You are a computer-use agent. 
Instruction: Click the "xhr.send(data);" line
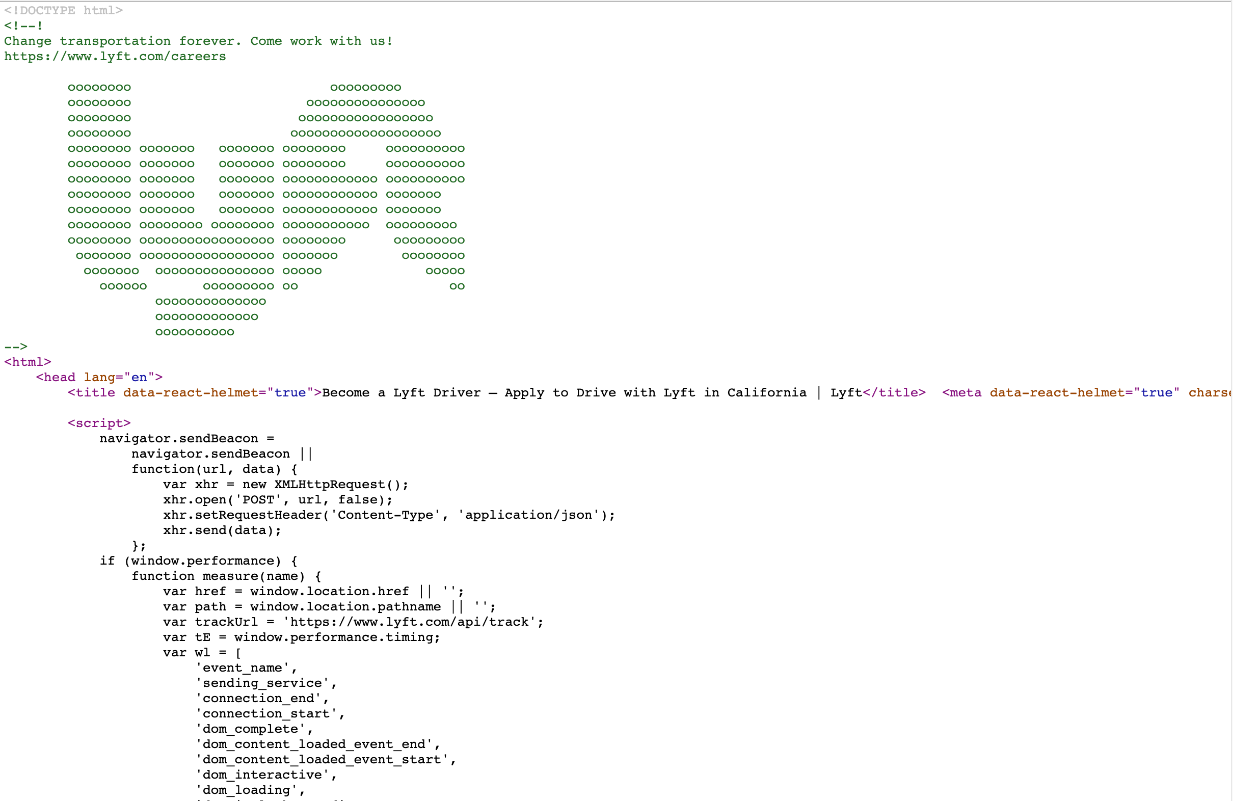click(223, 530)
